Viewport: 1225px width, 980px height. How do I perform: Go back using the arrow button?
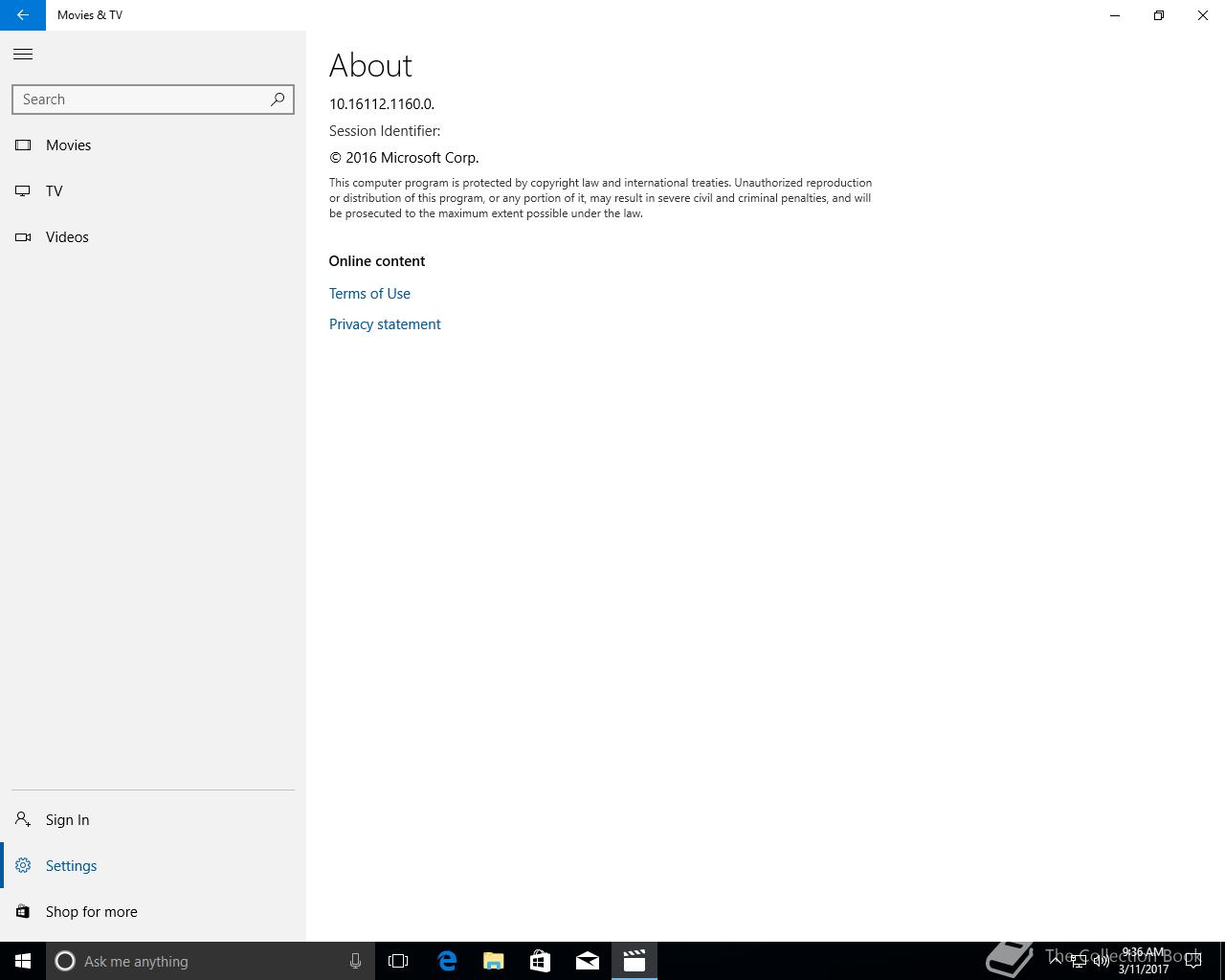(22, 15)
